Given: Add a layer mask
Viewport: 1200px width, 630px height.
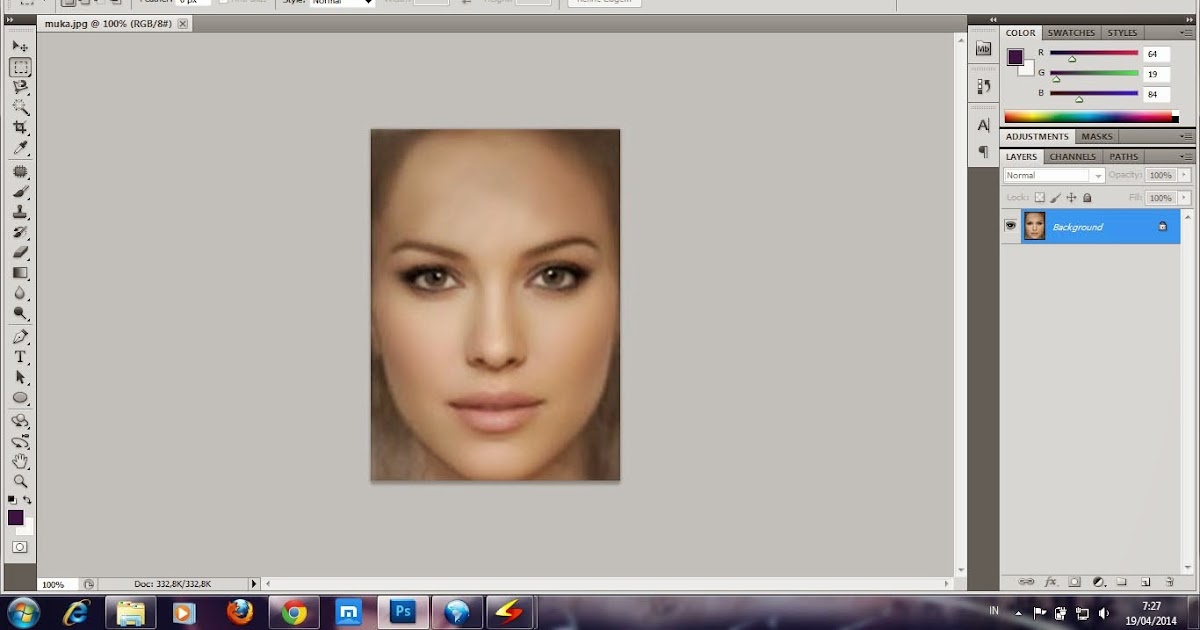Looking at the screenshot, I should coord(1075,582).
